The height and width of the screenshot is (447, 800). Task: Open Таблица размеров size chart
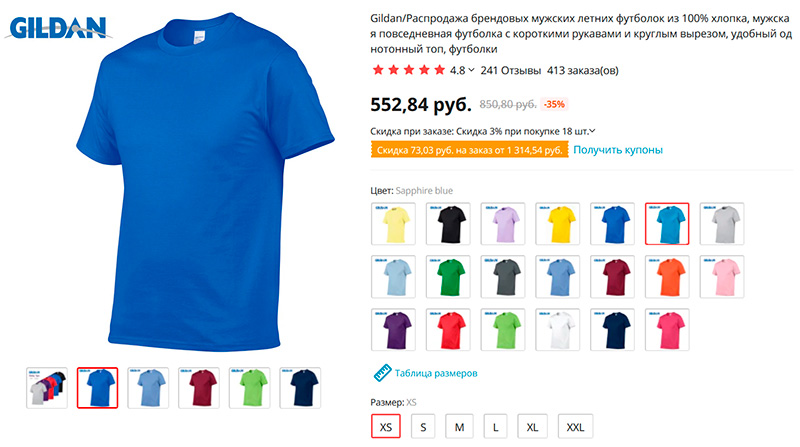coord(436,373)
